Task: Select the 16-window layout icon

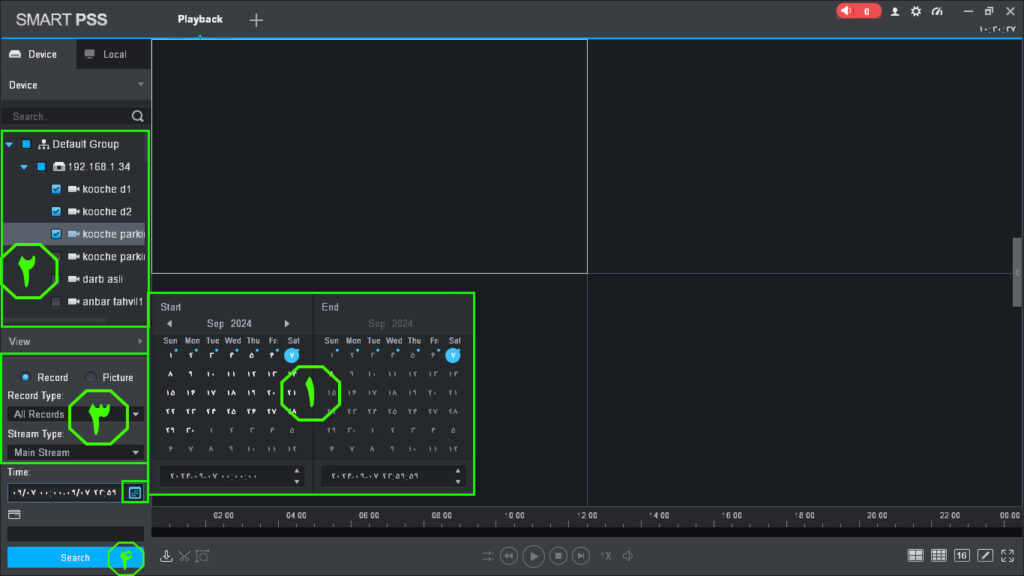Action: [961, 555]
